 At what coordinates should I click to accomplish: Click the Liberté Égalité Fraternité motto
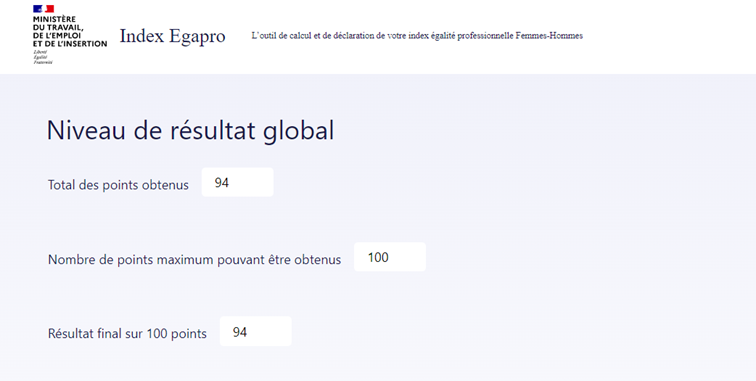tap(43, 57)
